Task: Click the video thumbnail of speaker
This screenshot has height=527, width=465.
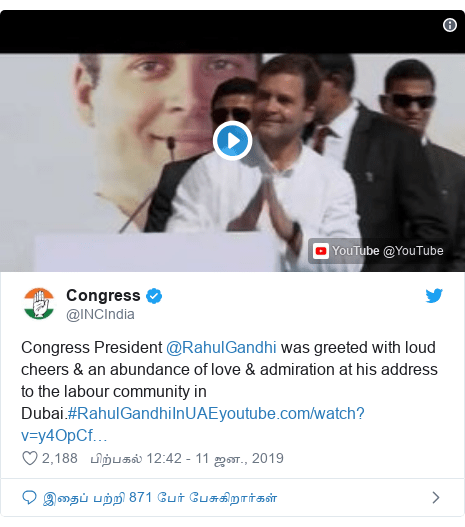Action: click(x=232, y=162)
